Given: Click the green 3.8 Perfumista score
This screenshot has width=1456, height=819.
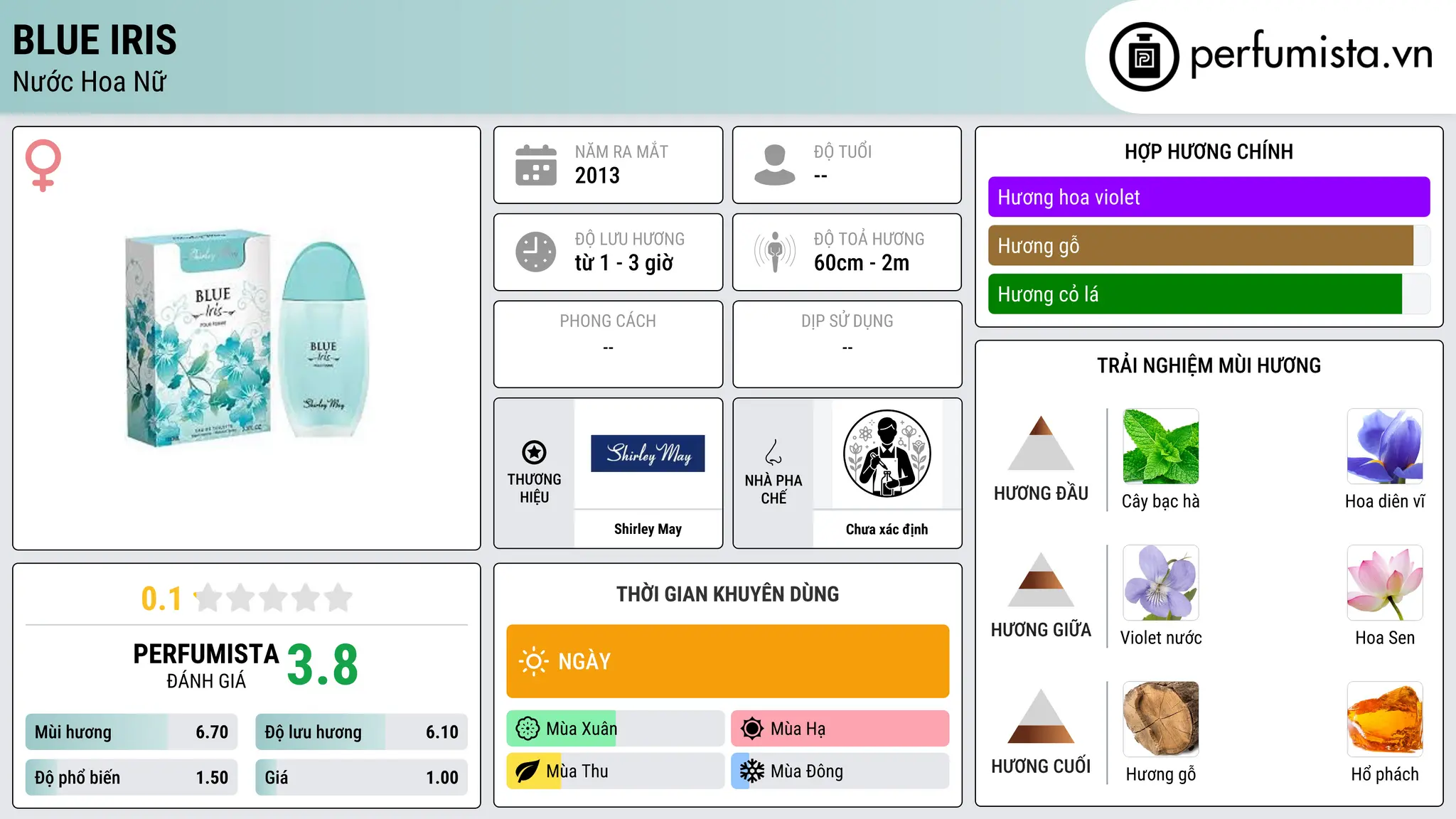Looking at the screenshot, I should point(323,665).
